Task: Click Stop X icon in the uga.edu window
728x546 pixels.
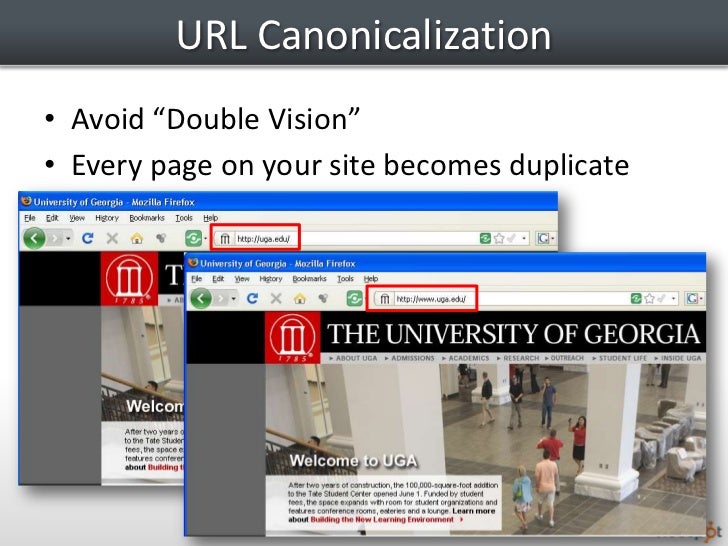Action: tap(112, 239)
